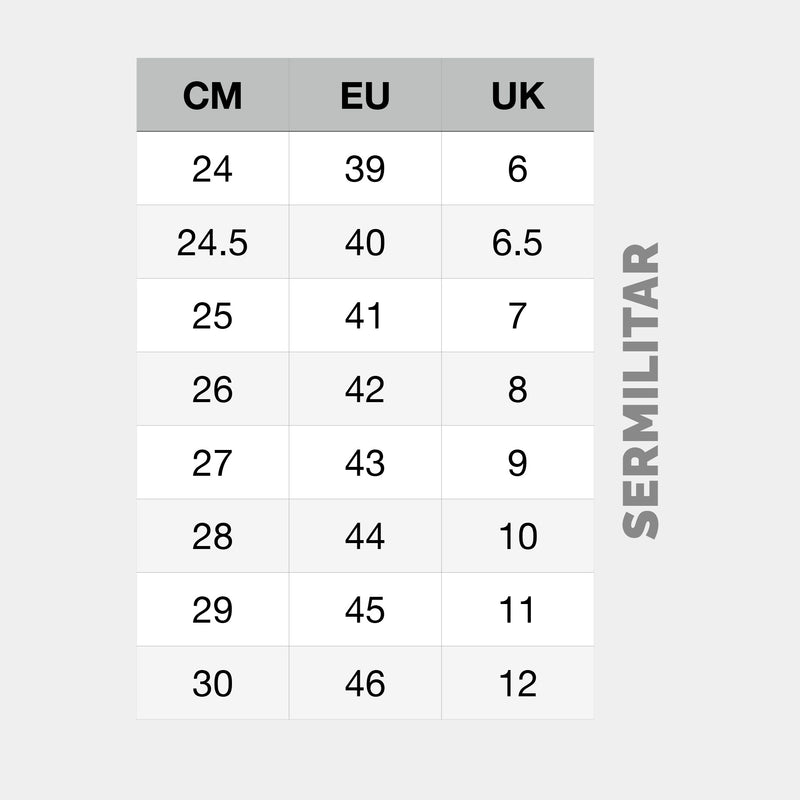Click the 30 cm size cell
This screenshot has height=800, width=800.
pyautogui.click(x=212, y=684)
